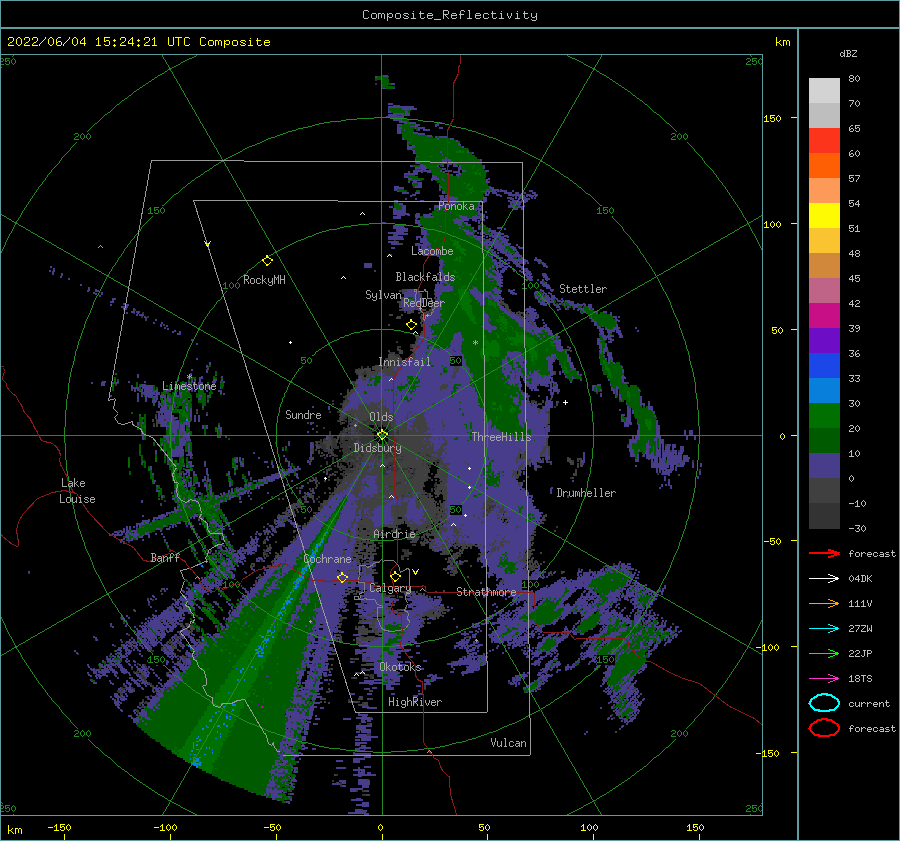This screenshot has height=841, width=900.
Task: Click the ThreeHills city label
Action: pyautogui.click(x=501, y=437)
